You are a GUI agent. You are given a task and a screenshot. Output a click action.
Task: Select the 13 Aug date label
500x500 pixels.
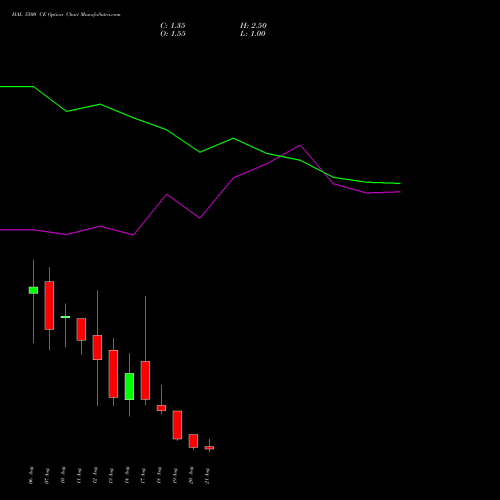111,476
